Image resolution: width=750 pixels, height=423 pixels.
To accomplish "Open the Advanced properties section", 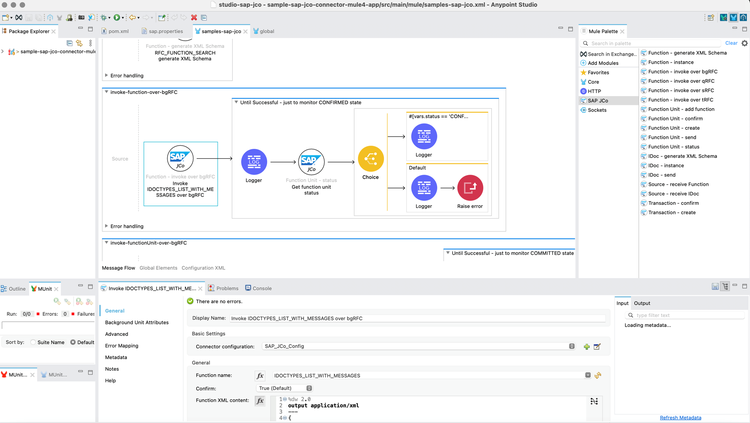I will [117, 334].
